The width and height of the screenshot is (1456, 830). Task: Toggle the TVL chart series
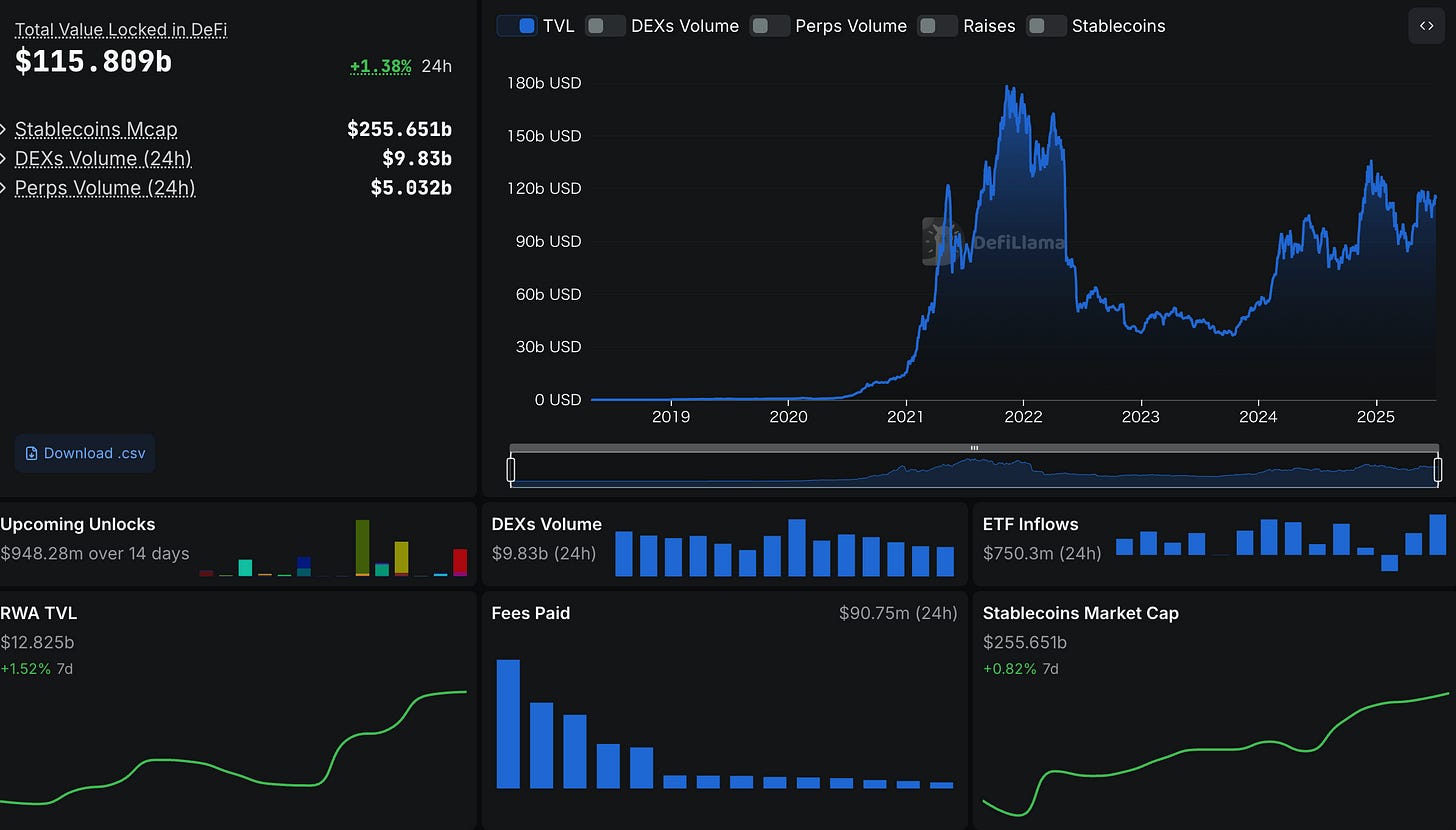[x=517, y=26]
